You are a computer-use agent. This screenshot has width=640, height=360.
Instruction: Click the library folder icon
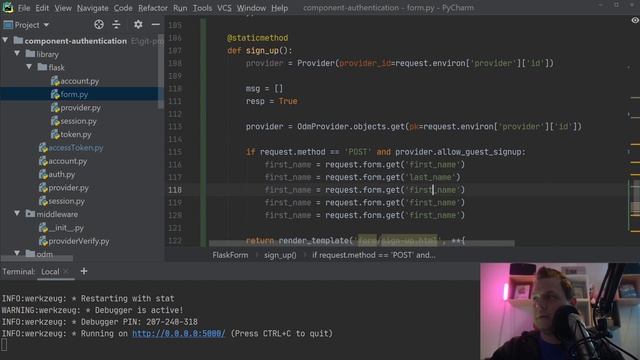click(30, 53)
